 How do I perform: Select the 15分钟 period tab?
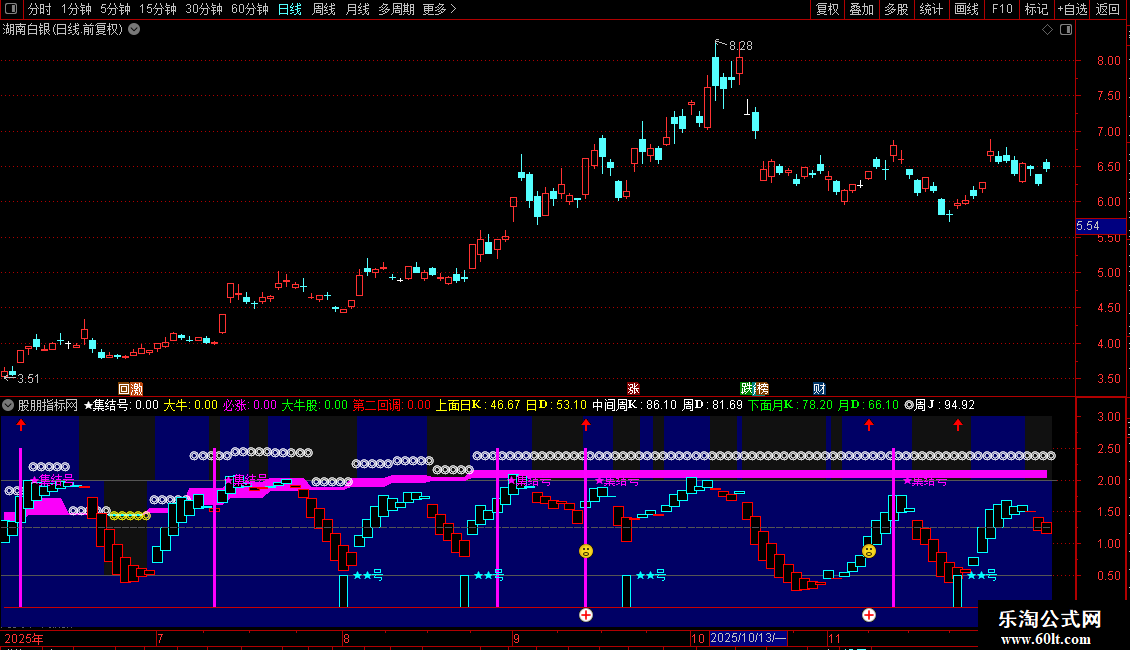[x=157, y=9]
